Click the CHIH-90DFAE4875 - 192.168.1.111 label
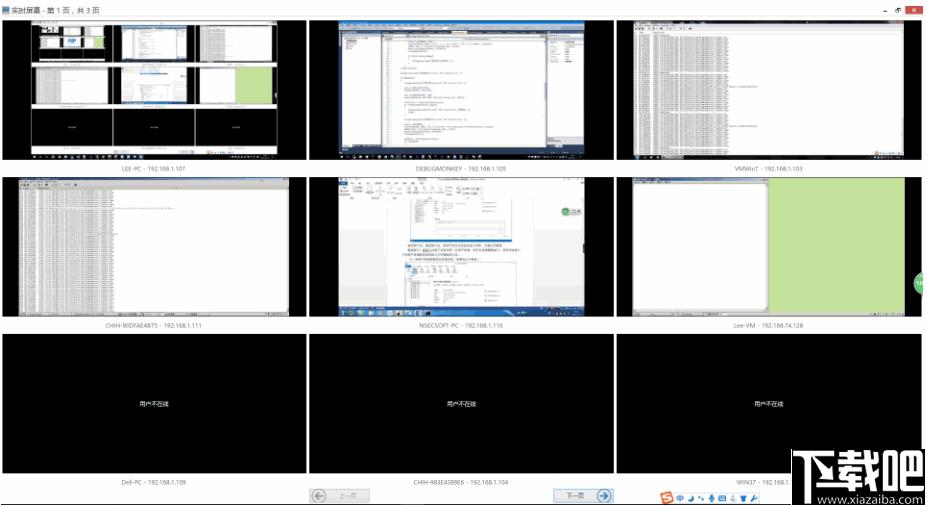Viewport: 927px width, 505px height. pyautogui.click(x=154, y=325)
